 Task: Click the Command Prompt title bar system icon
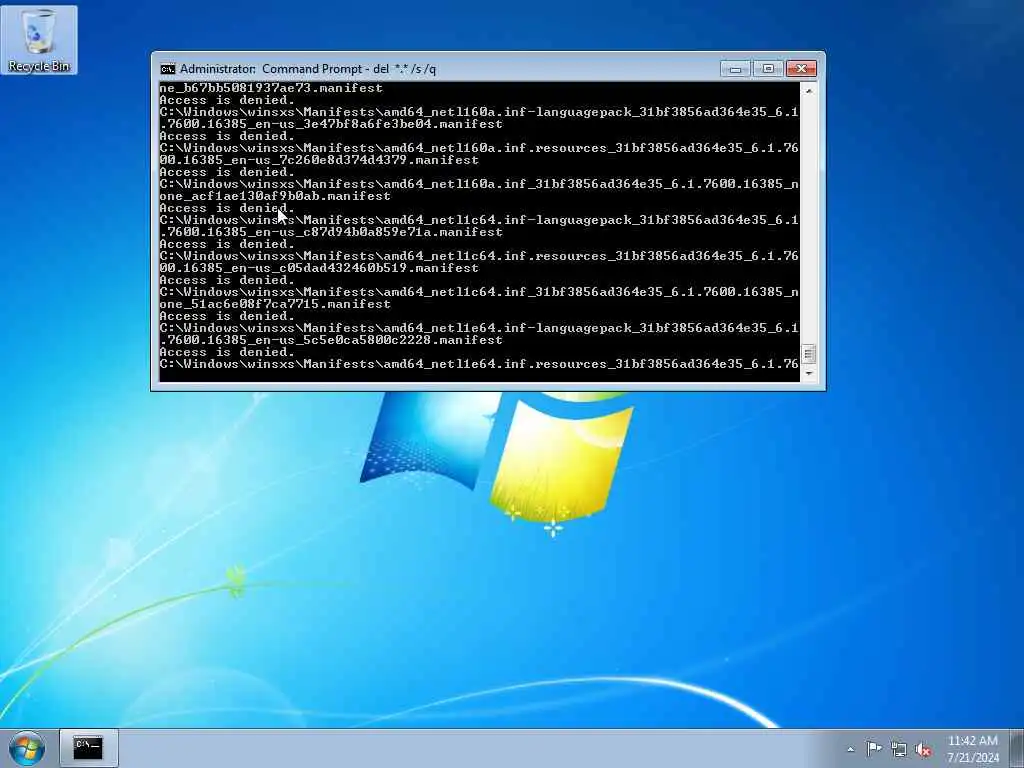tap(168, 69)
